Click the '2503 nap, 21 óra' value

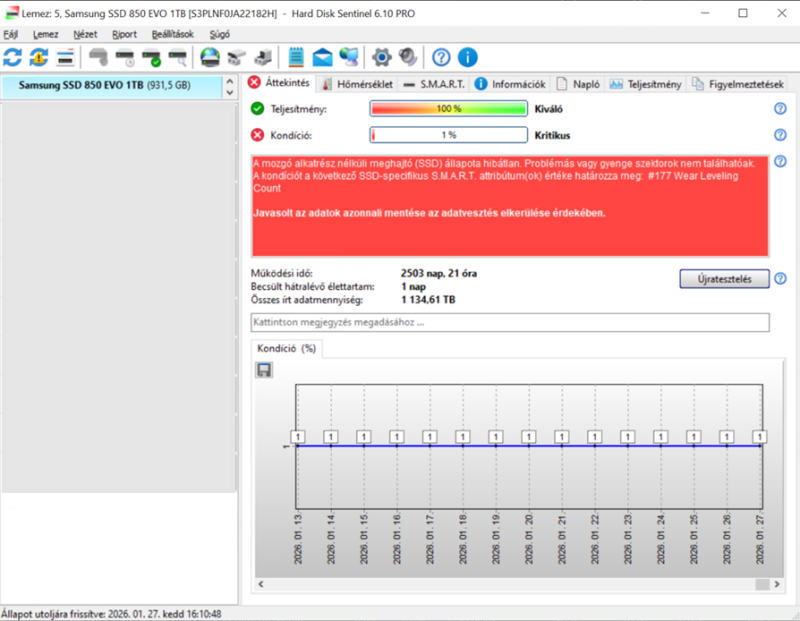click(x=439, y=274)
